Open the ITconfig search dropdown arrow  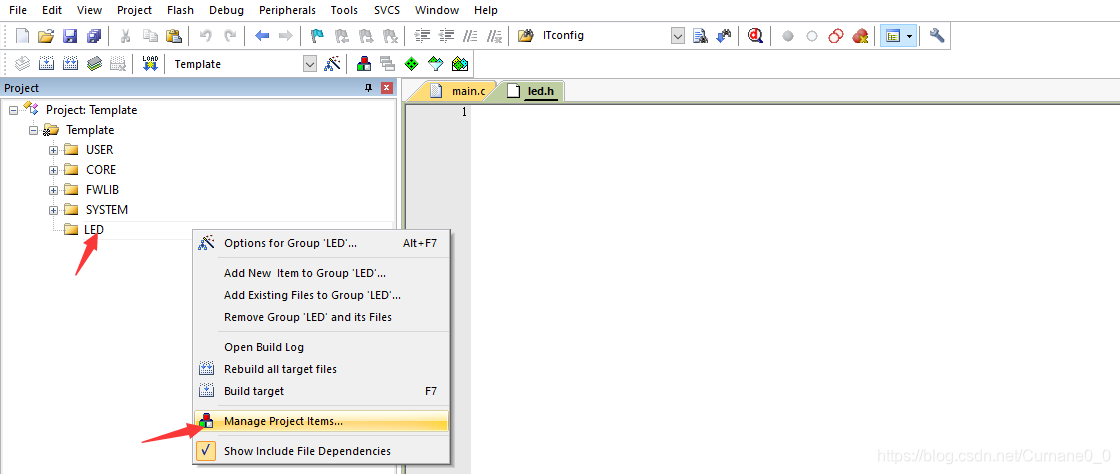(678, 36)
